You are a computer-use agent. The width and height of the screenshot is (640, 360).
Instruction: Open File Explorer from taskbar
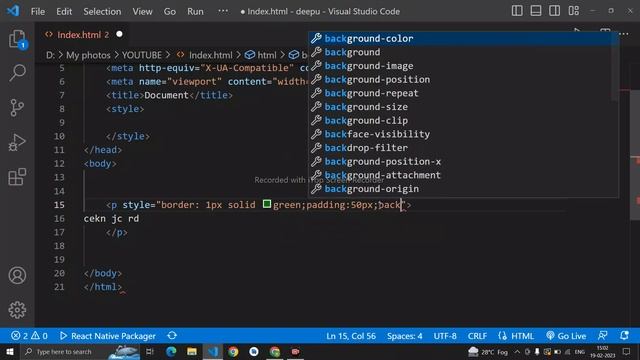click(x=192, y=351)
